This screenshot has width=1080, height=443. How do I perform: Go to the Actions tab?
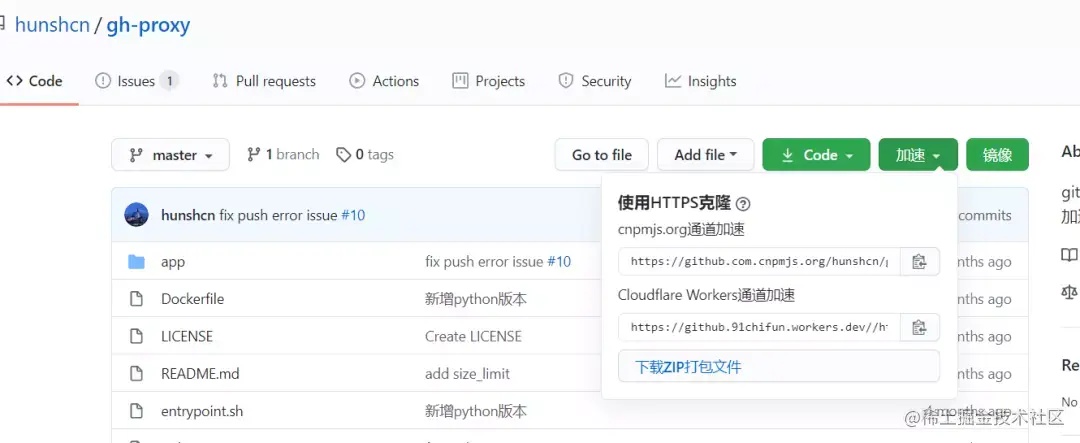[384, 81]
